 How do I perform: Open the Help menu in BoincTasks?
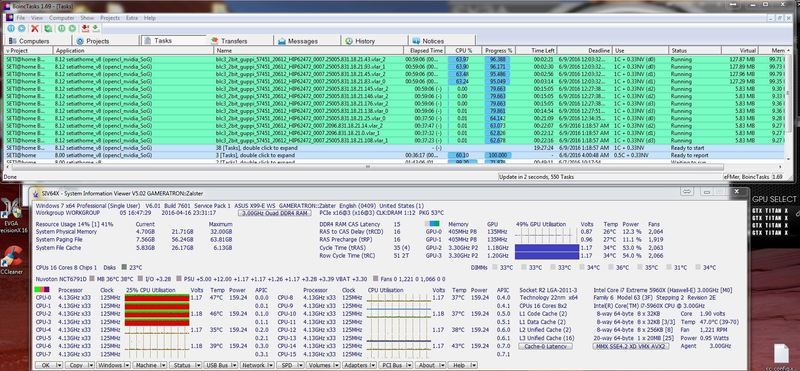coord(149,18)
